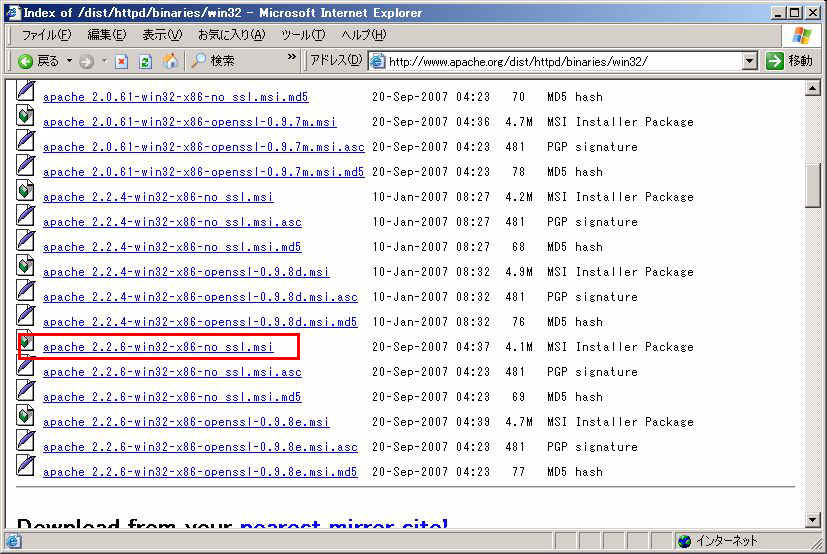Refresh the page with the green arrows icon
Image resolution: width=827 pixels, height=554 pixels.
point(146,62)
